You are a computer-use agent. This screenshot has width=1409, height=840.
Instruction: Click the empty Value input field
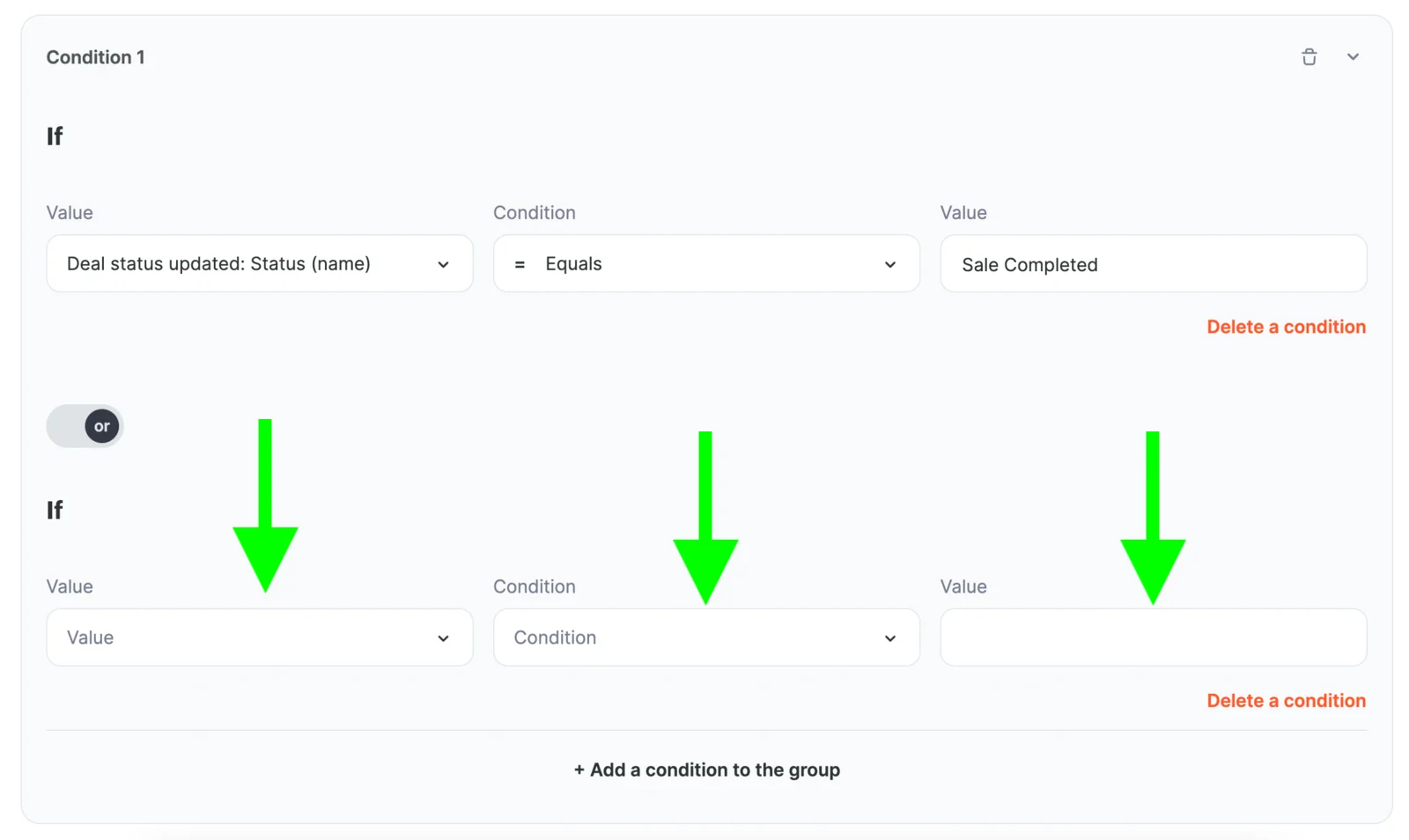(1153, 637)
